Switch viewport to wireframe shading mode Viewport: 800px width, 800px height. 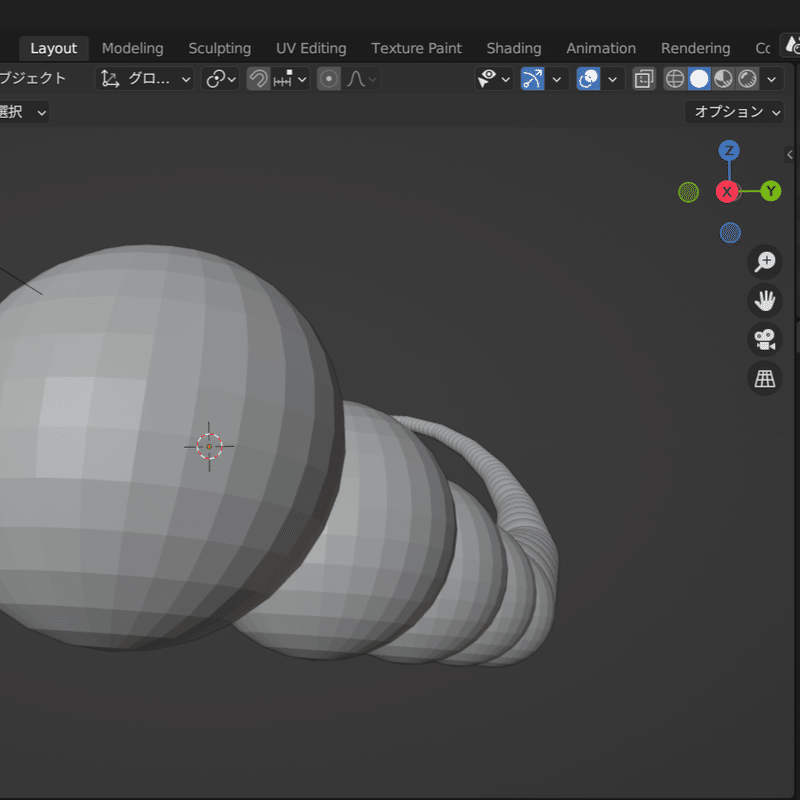(675, 79)
